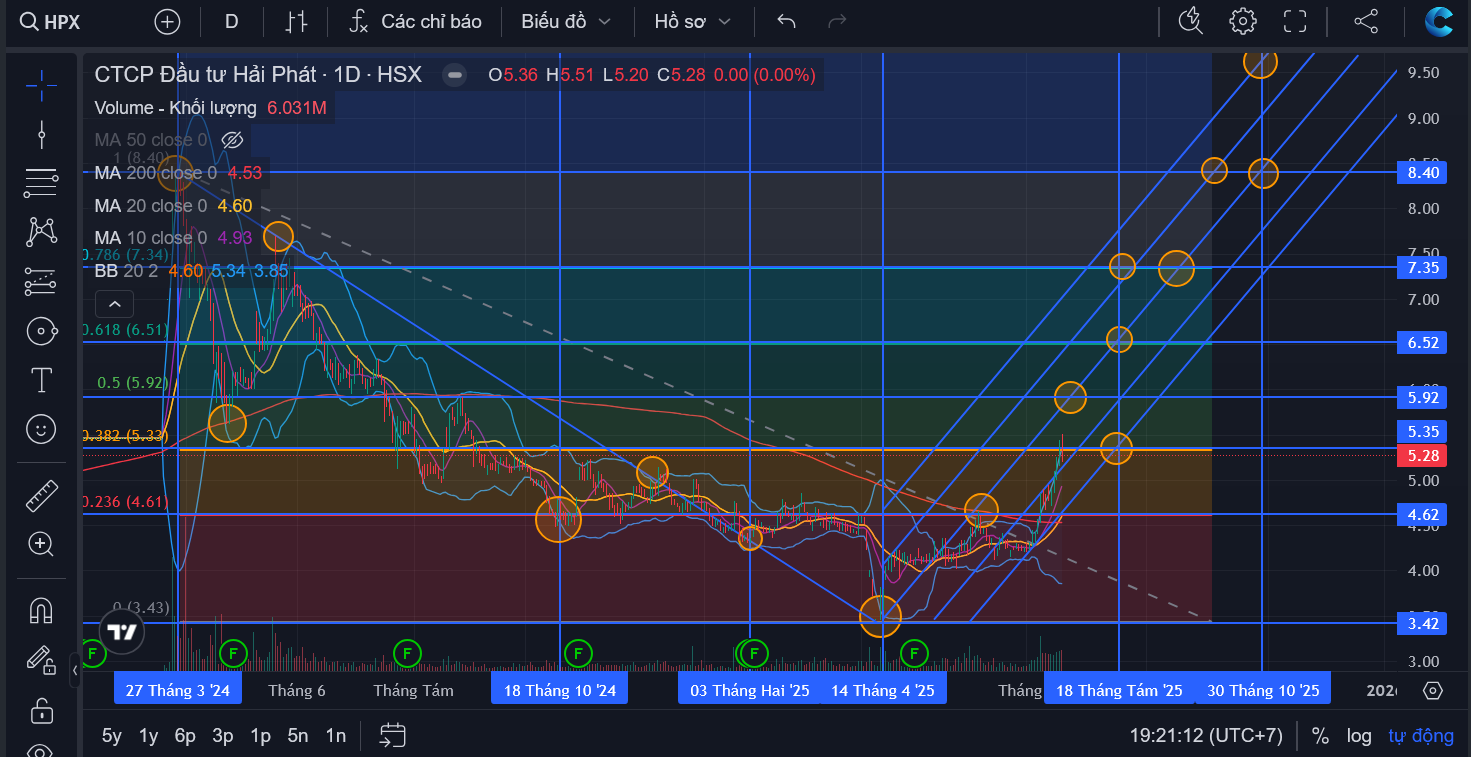Screen dimensions: 1471x757
Task: Select the trend line drawing tool
Action: [41, 134]
